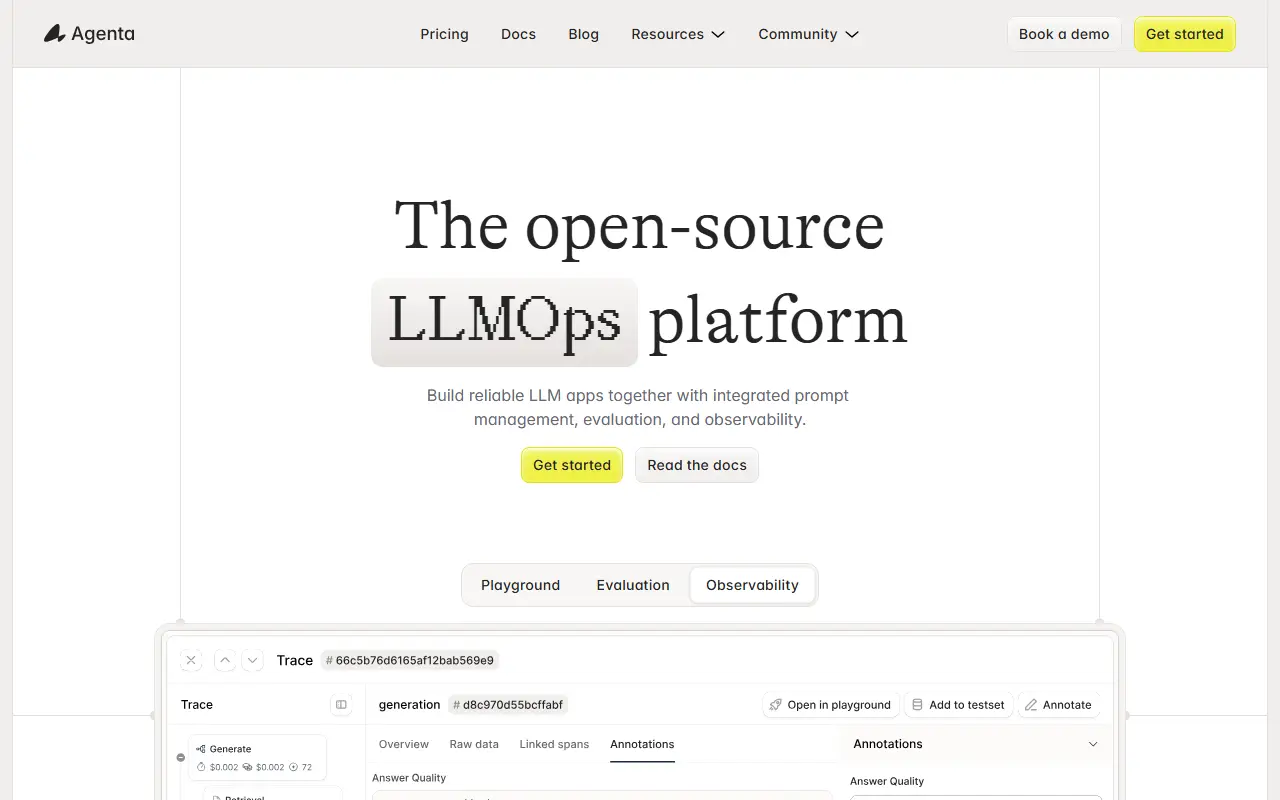Expand the Resources menu
The height and width of the screenshot is (800, 1280).
678,34
